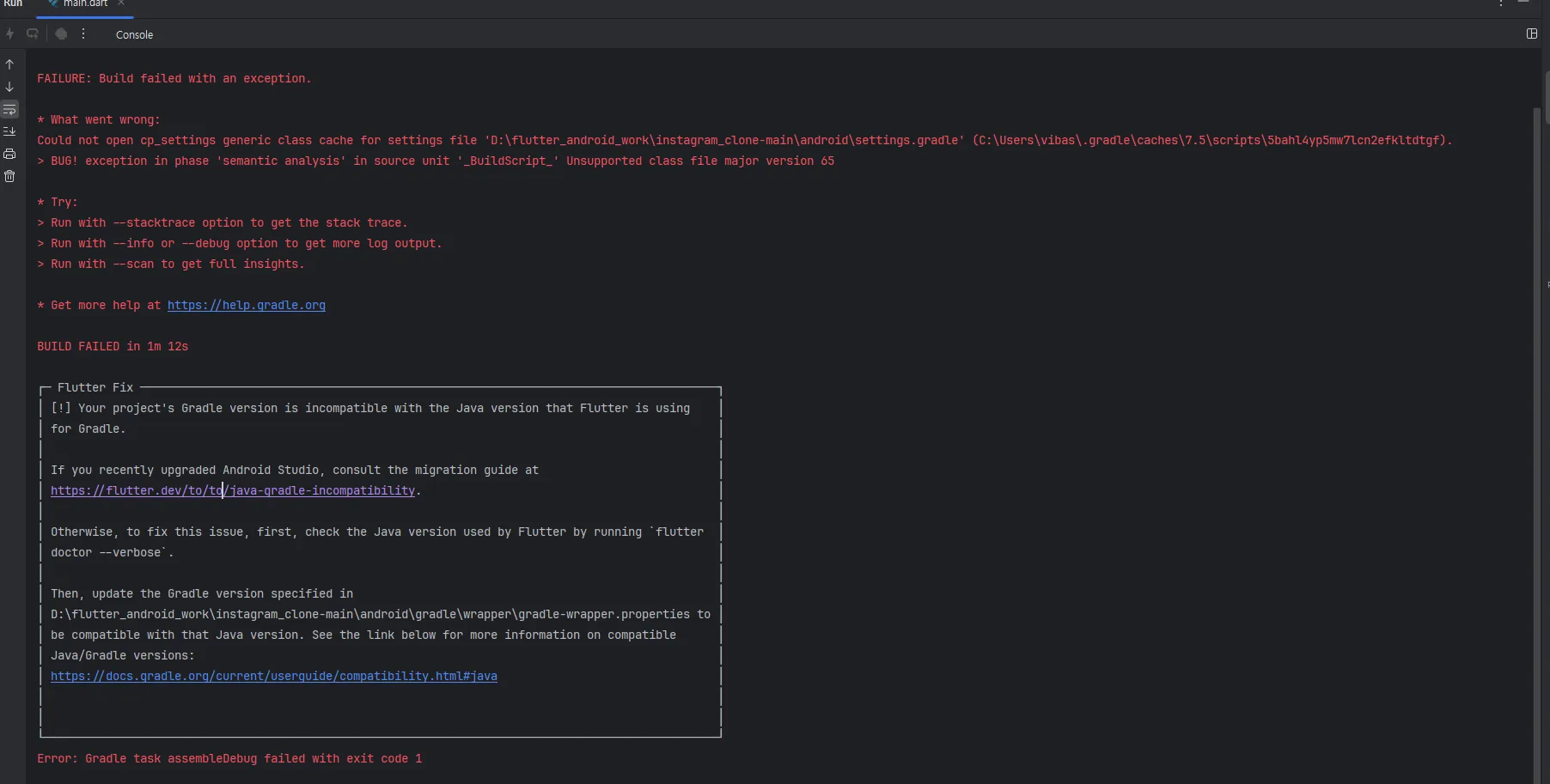
Task: Open the More options menu next to Console
Action: click(83, 34)
